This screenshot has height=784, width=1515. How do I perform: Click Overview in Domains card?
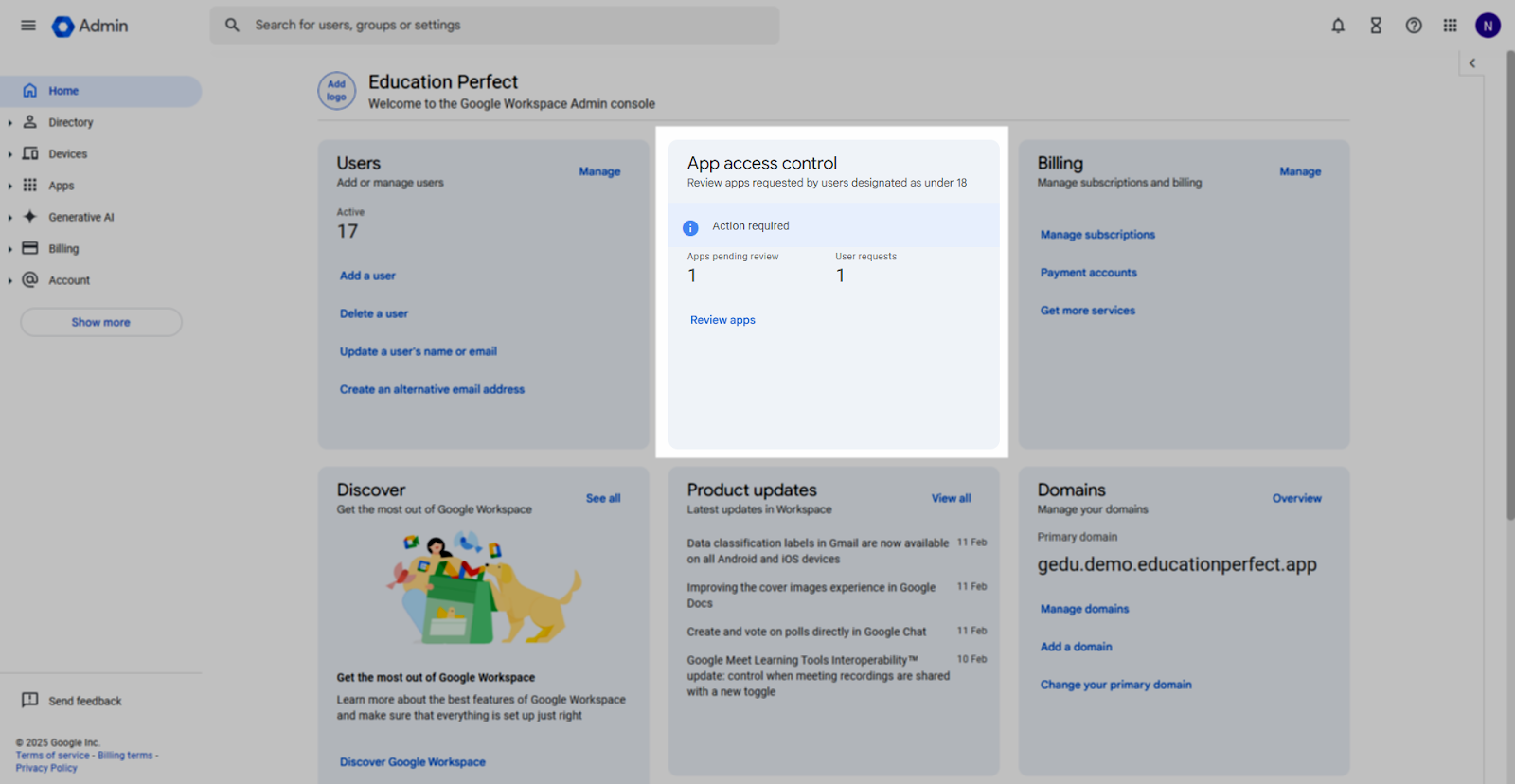[x=1297, y=498]
